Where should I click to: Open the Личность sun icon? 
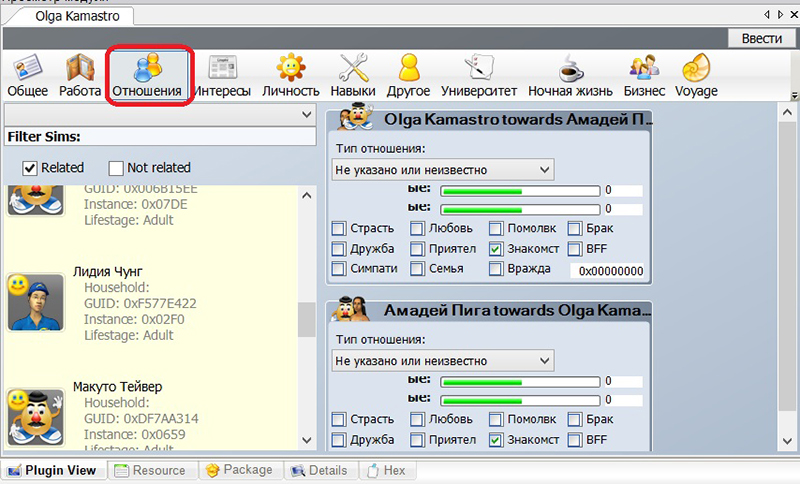[290, 76]
